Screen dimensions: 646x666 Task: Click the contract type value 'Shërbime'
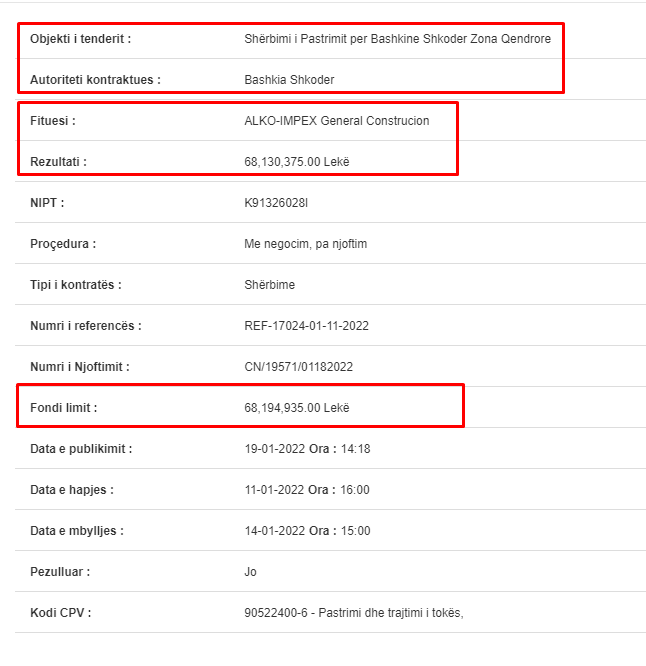pos(270,285)
